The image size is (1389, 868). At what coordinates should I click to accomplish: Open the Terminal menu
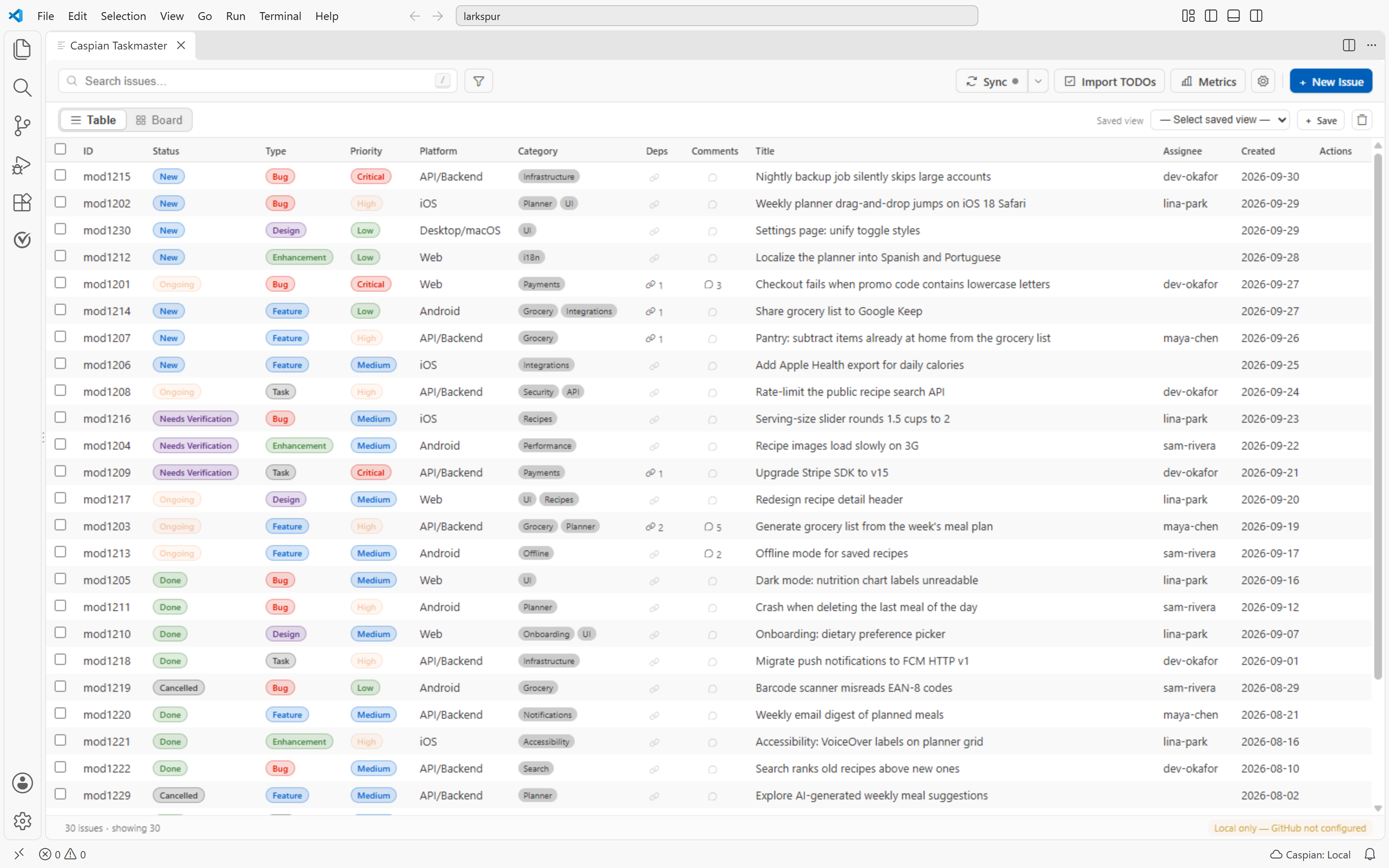click(280, 16)
